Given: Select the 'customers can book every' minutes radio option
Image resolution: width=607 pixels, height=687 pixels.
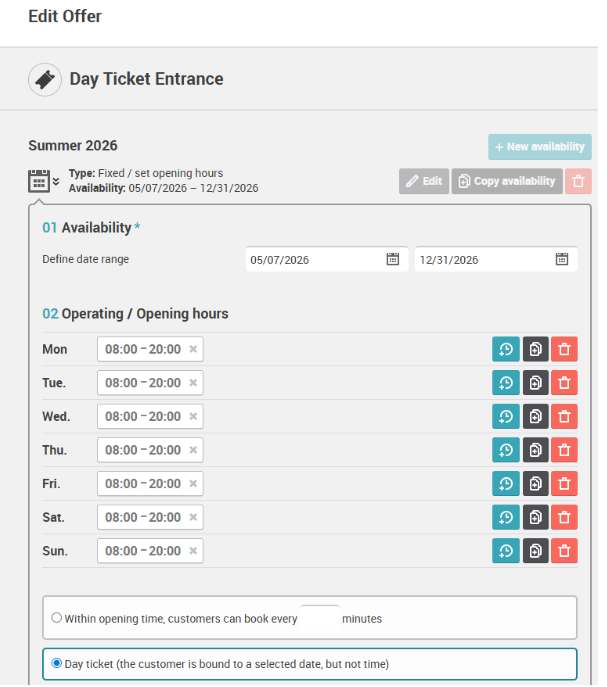Looking at the screenshot, I should coord(57,618).
